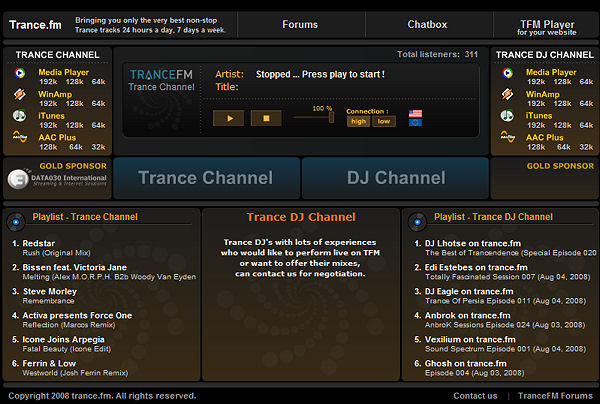This screenshot has height=404, width=600.
Task: Select Trance Channel iTunes 128k stream
Action: tap(74, 125)
